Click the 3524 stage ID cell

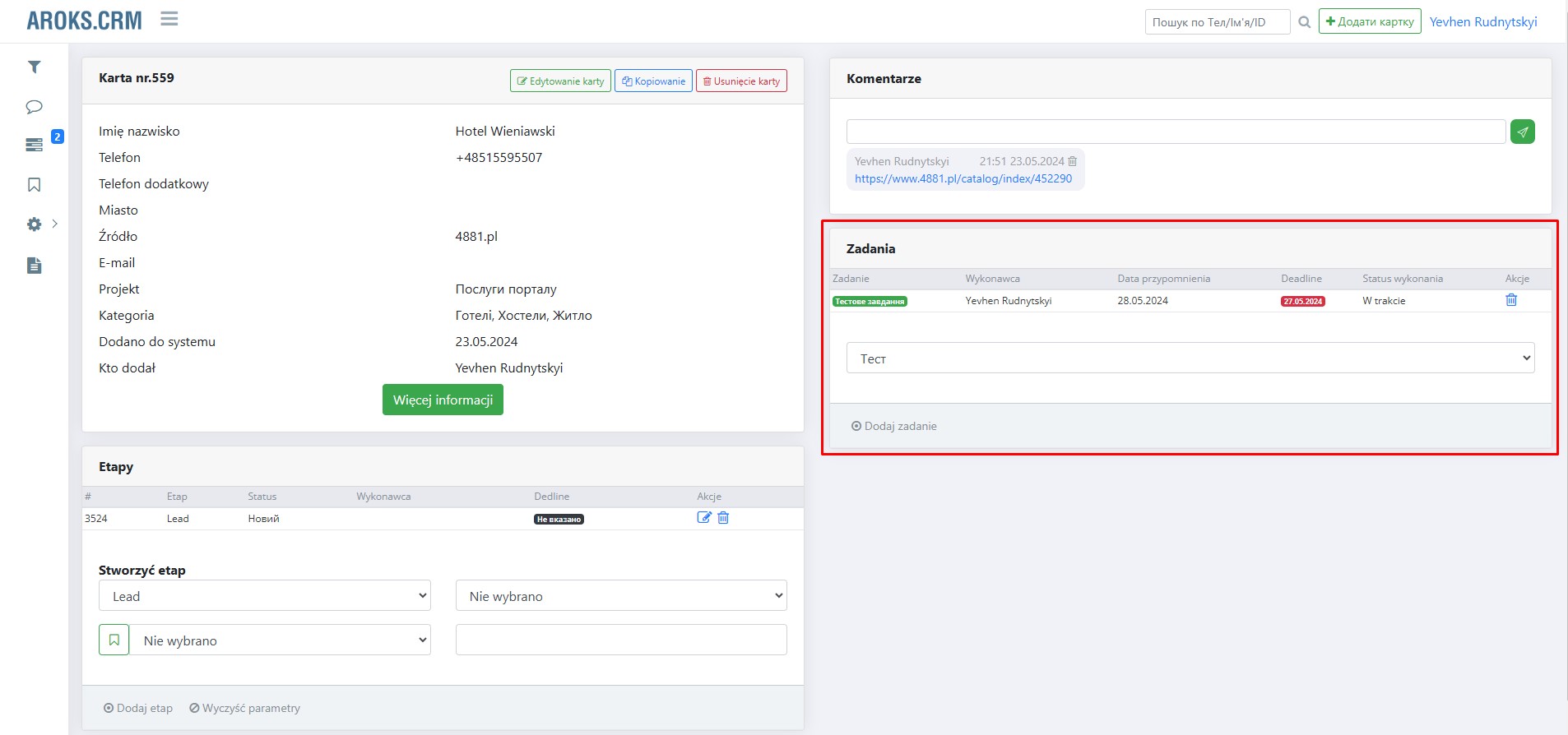pos(96,519)
